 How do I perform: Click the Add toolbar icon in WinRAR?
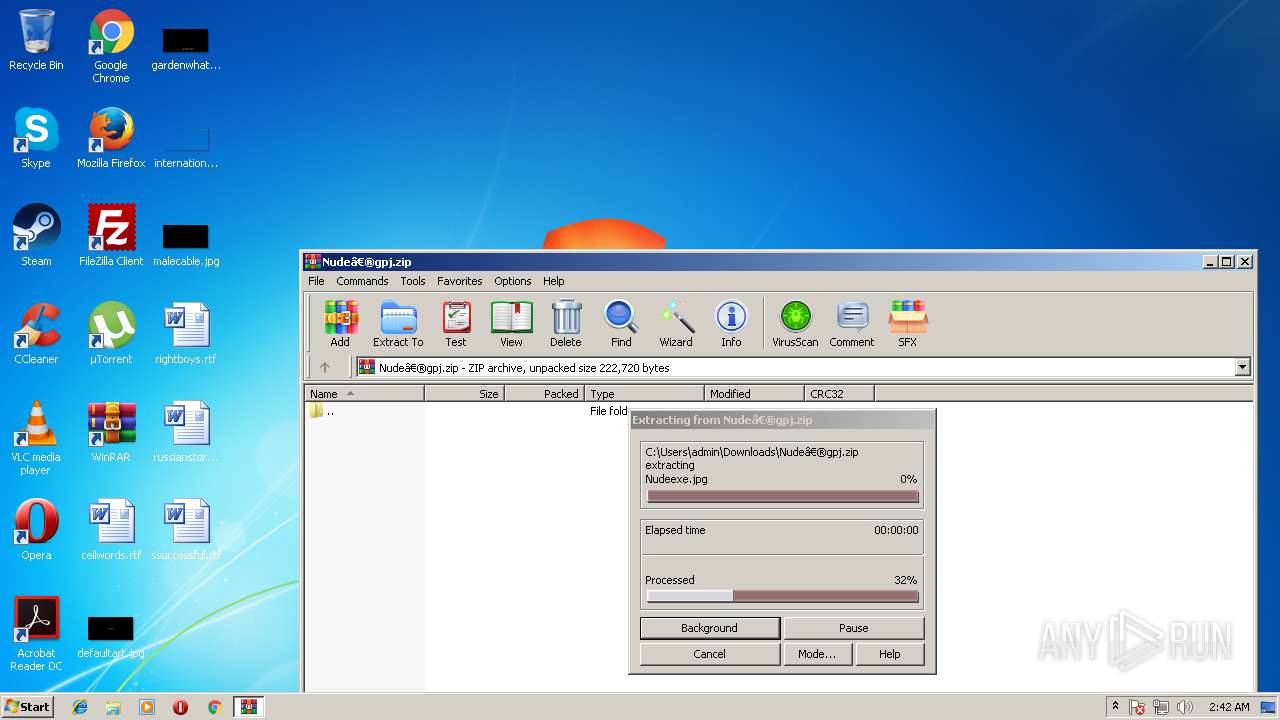pyautogui.click(x=340, y=324)
